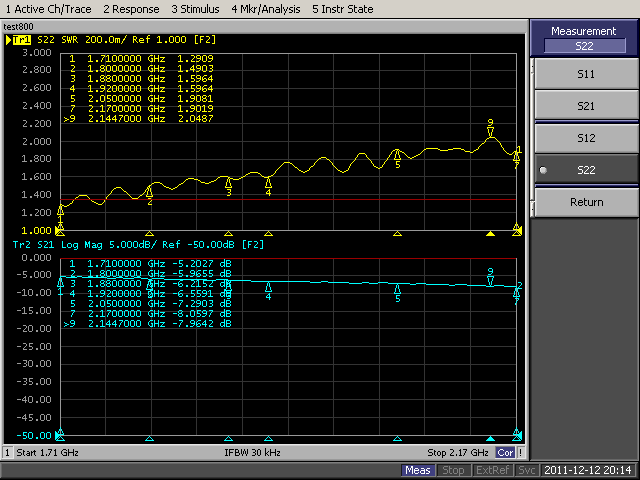
Task: Select cyan marker 7 row showing -8.0597 dB
Action: click(150, 313)
